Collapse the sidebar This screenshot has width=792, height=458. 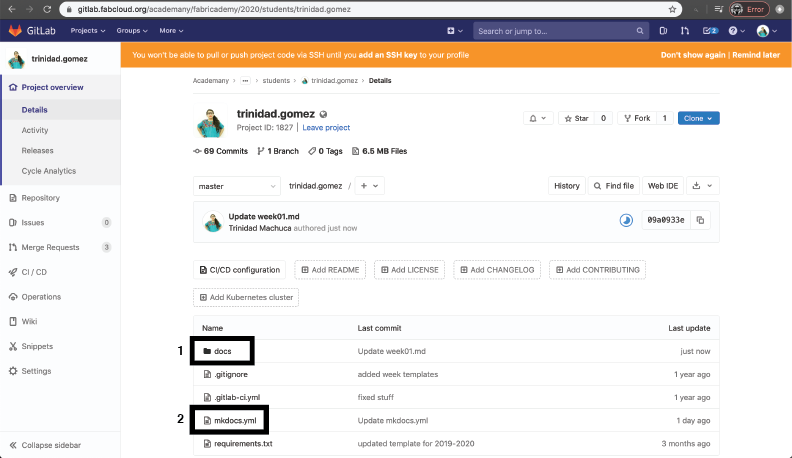tap(45, 445)
